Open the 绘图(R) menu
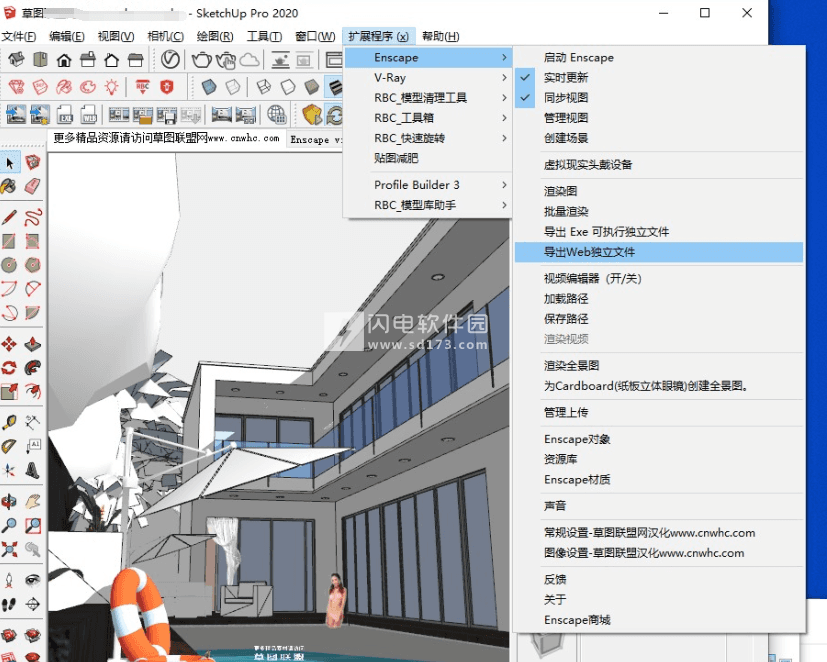The width and height of the screenshot is (827, 662). click(x=215, y=36)
